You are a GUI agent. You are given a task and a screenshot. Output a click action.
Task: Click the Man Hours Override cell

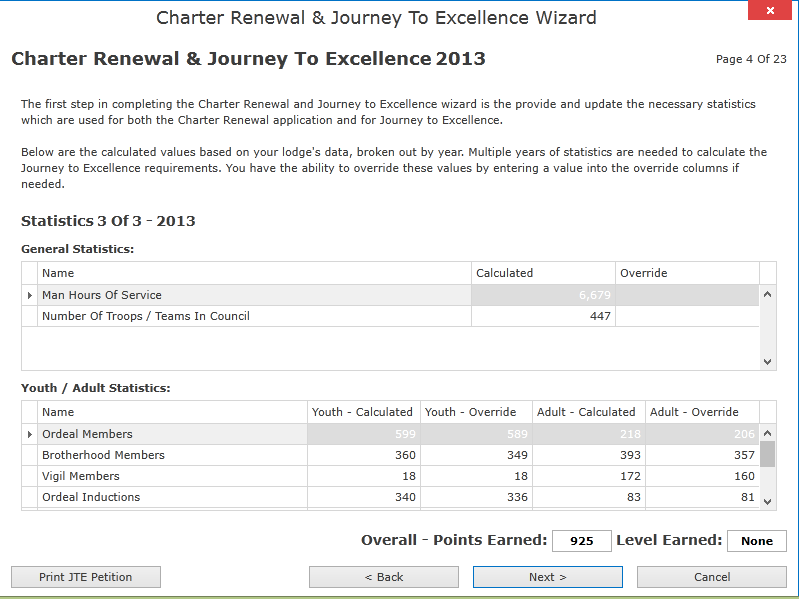tap(687, 295)
